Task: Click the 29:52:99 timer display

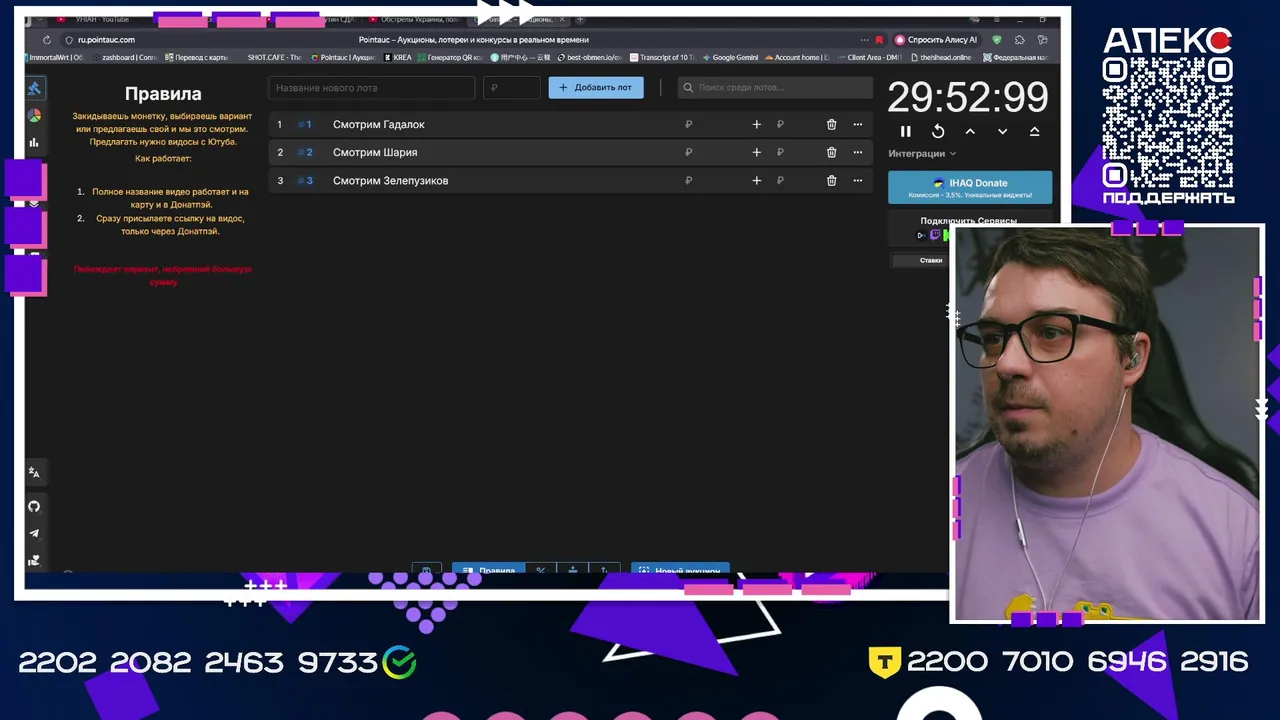Action: click(968, 98)
